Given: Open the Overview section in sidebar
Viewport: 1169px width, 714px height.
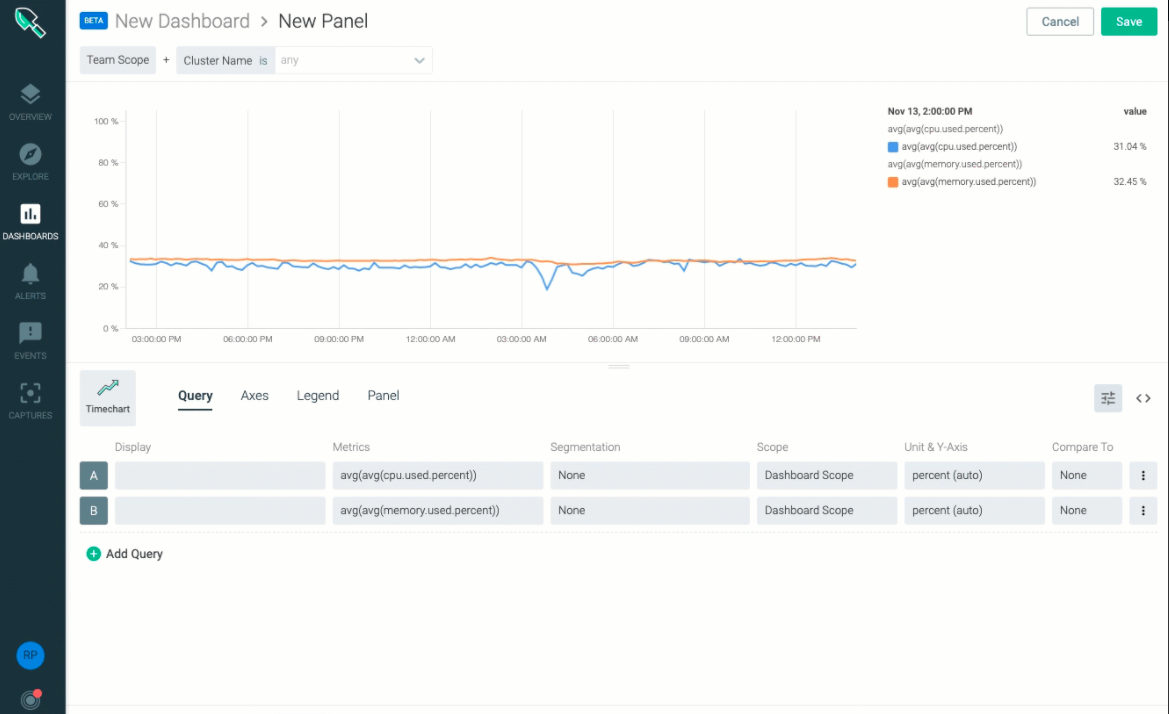Looking at the screenshot, I should [30, 102].
